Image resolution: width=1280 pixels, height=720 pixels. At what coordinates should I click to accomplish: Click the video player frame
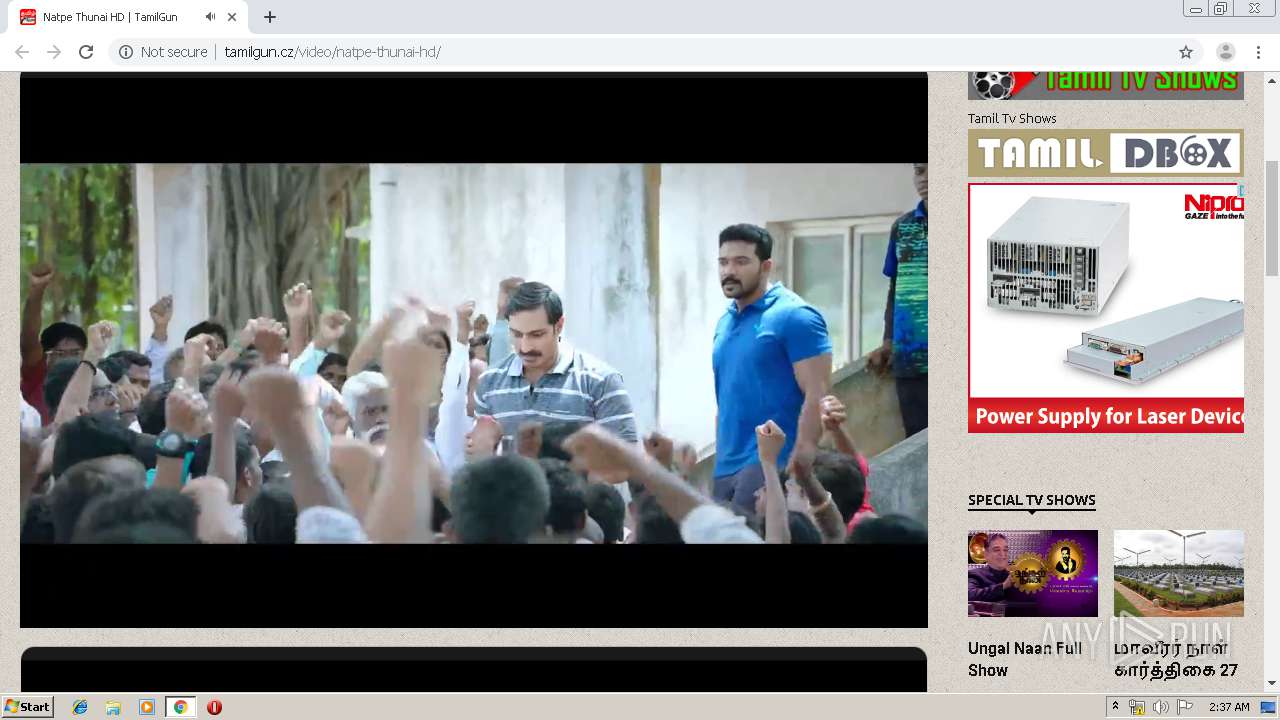[x=474, y=352]
